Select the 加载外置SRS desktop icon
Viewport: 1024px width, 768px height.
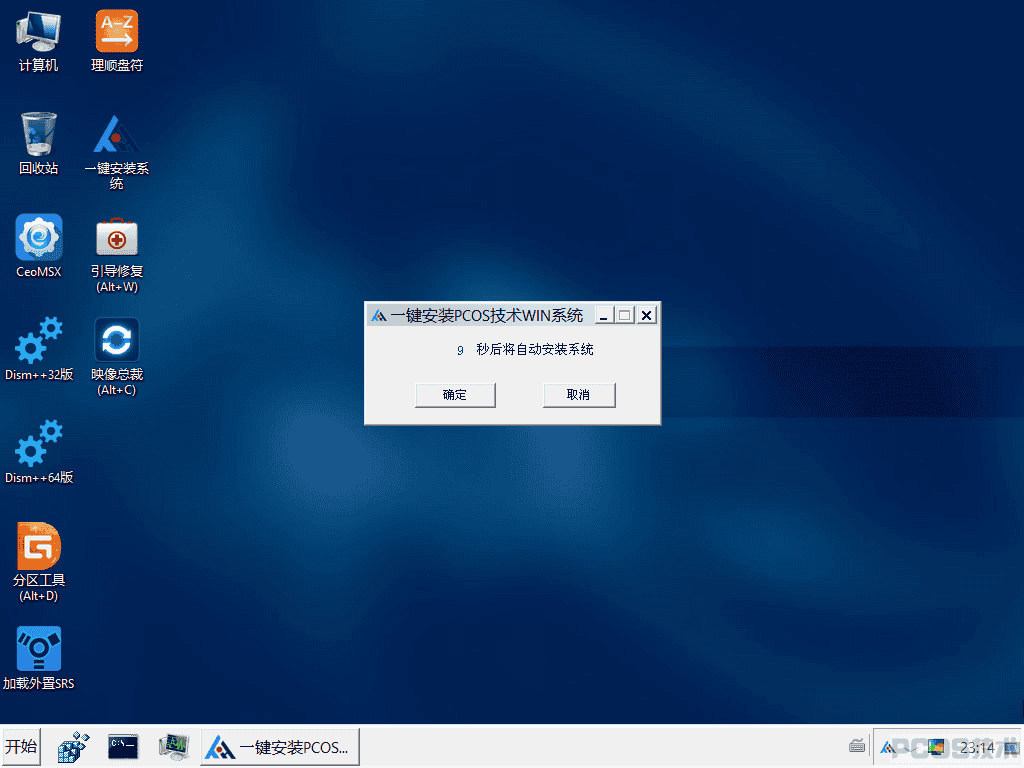(x=39, y=658)
